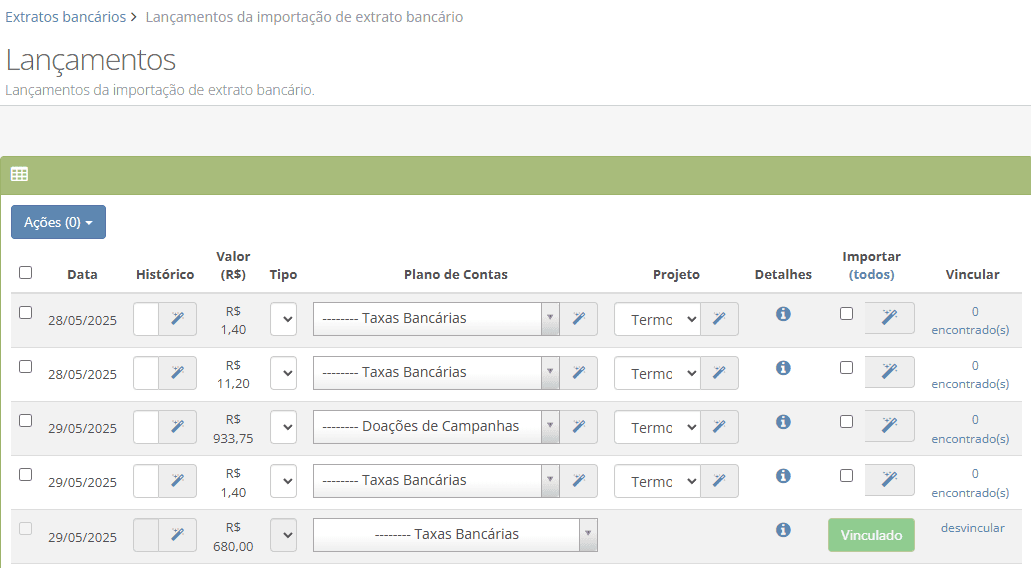The image size is (1031, 568).
Task: Click importar magic wand for R$ 933,75 row
Action: 889,425
